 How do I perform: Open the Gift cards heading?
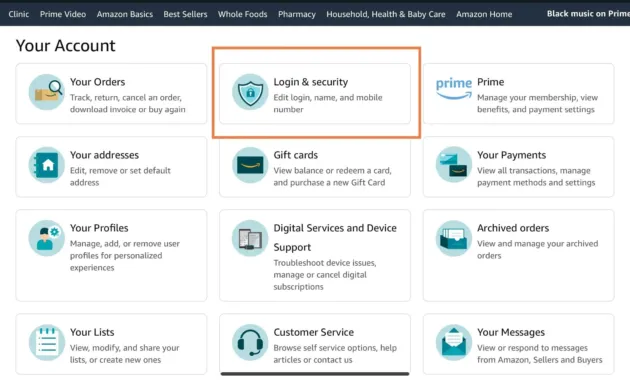point(295,155)
